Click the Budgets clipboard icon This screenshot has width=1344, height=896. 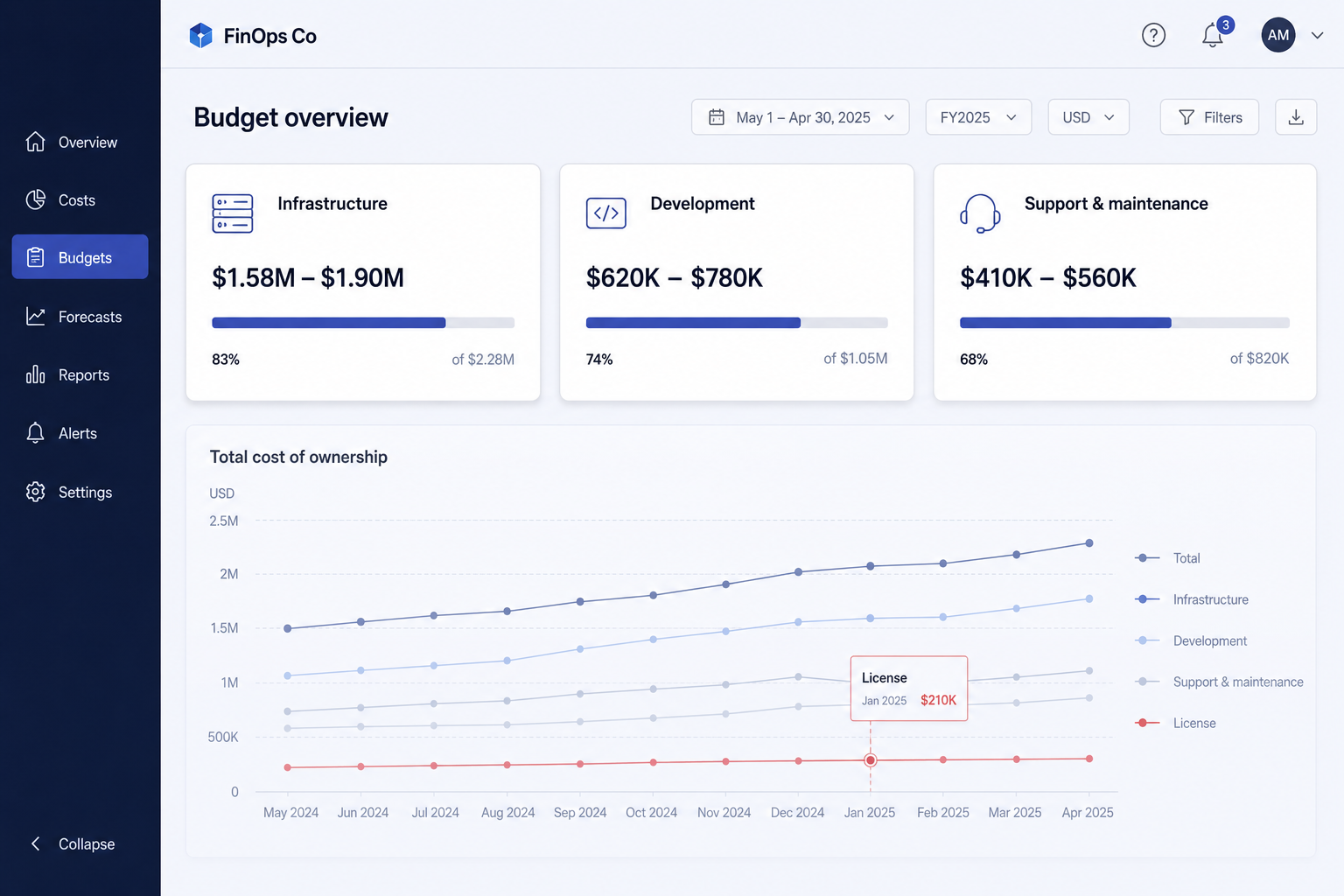[x=35, y=257]
